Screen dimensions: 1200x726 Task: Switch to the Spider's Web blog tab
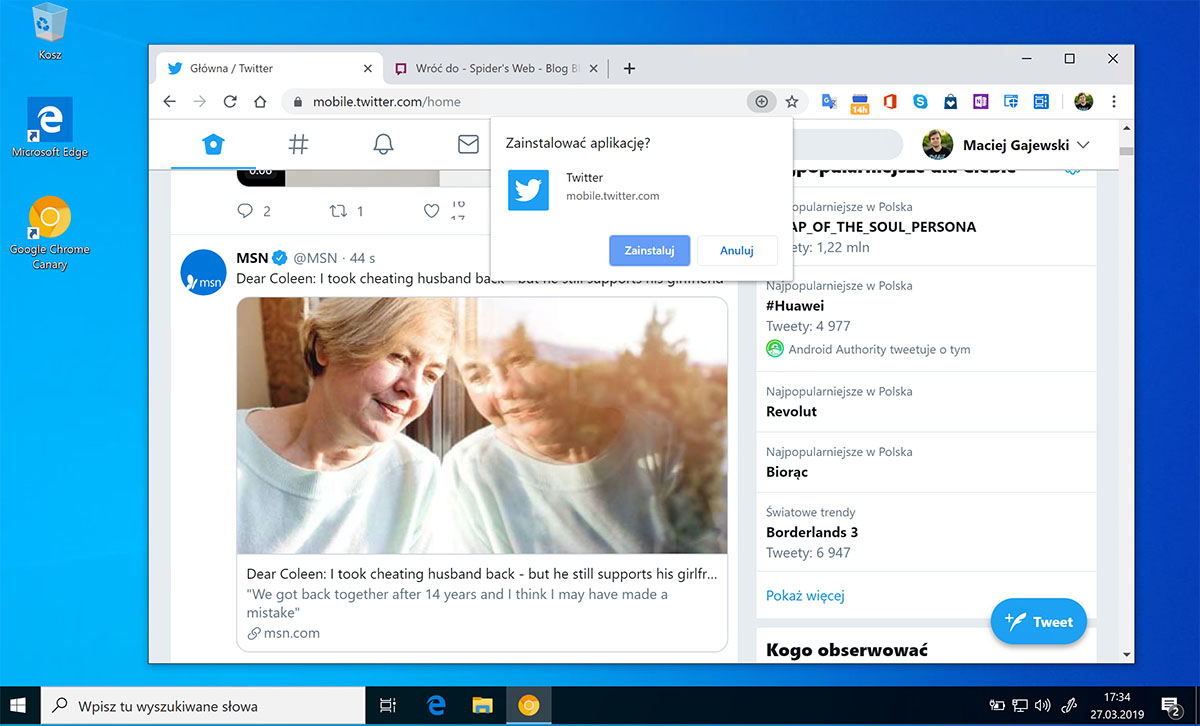tap(496, 68)
